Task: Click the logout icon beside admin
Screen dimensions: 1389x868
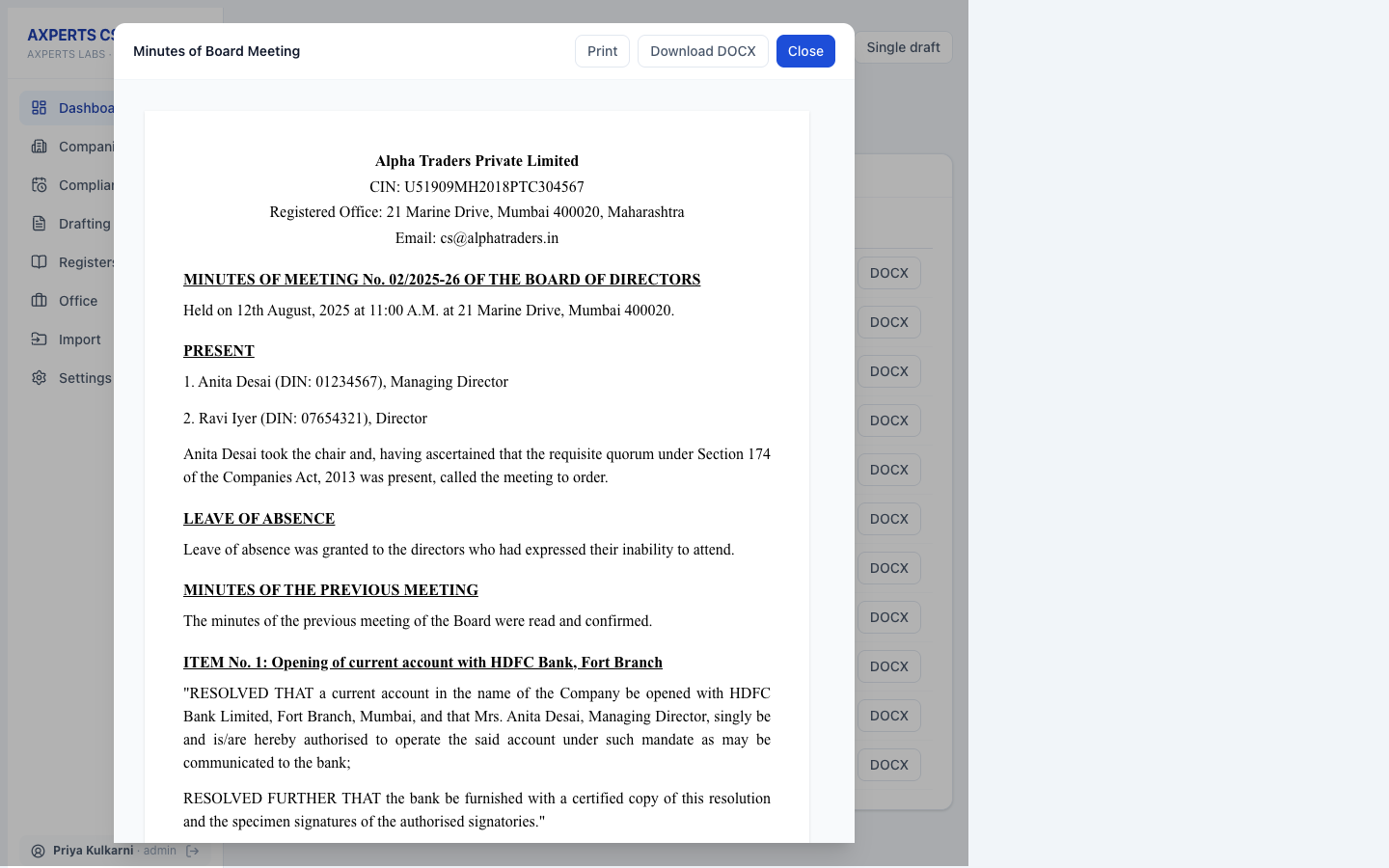Action: (x=192, y=851)
